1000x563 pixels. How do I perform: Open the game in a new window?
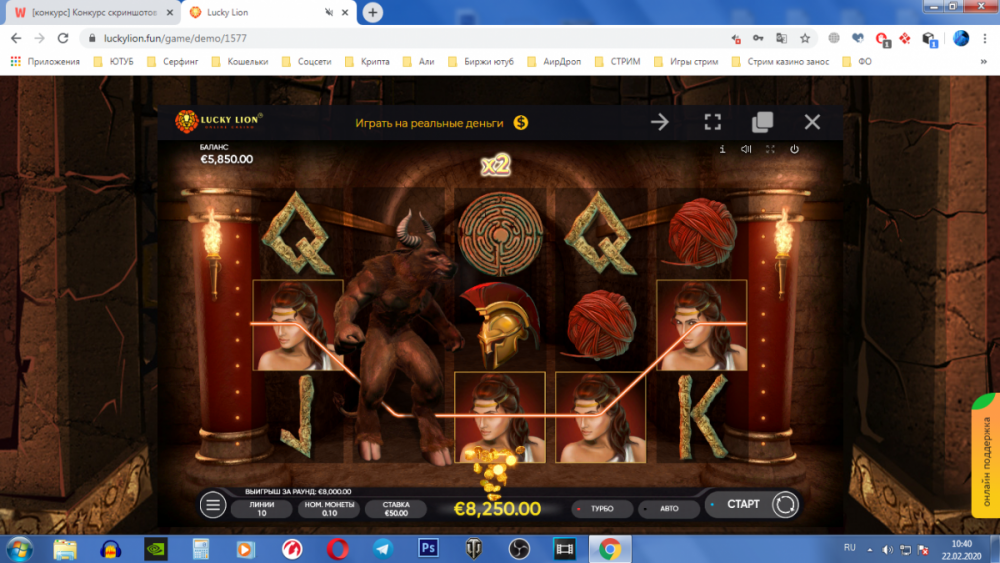click(x=762, y=122)
